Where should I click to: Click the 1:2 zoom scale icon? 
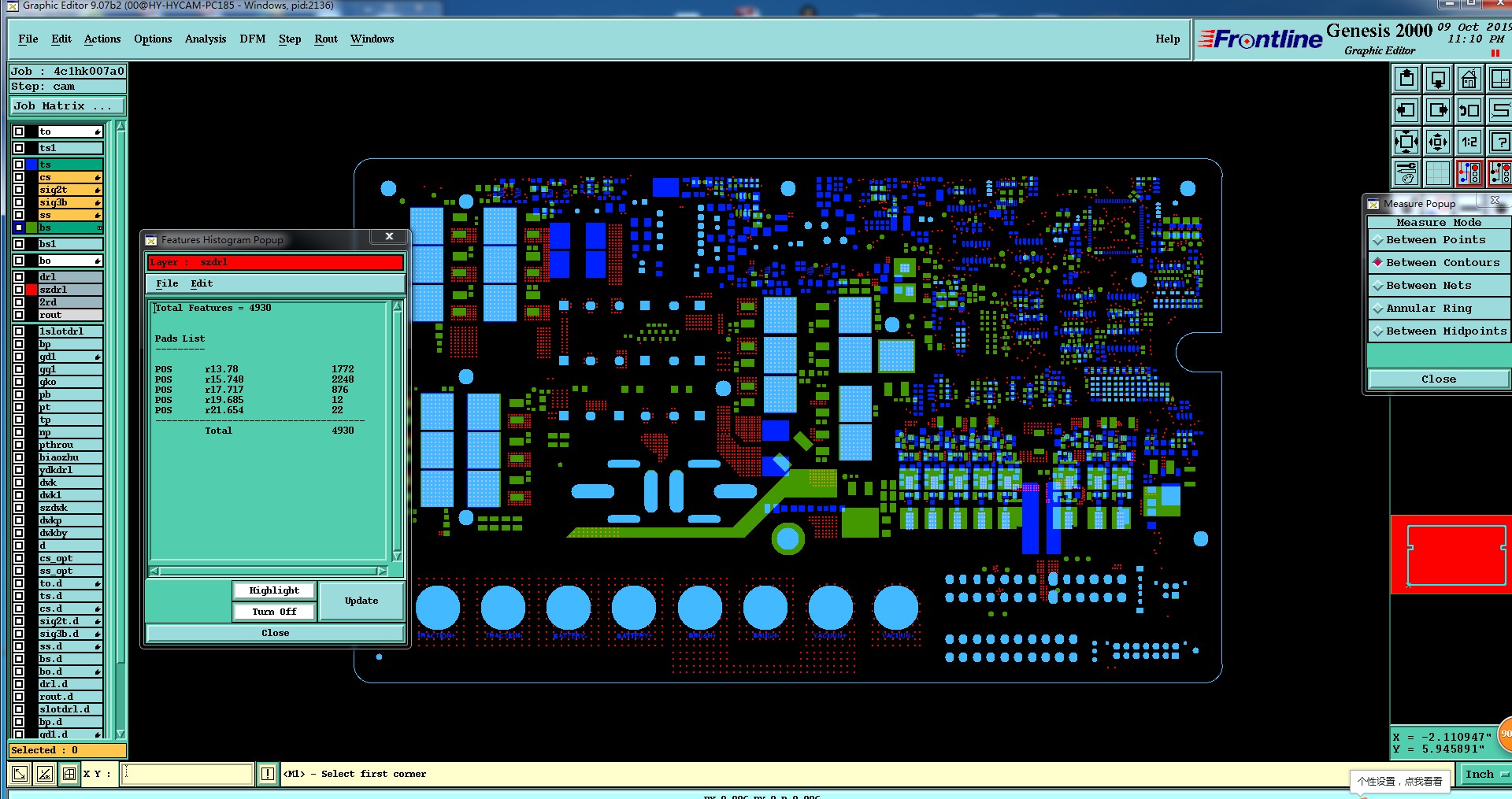coord(1469,142)
